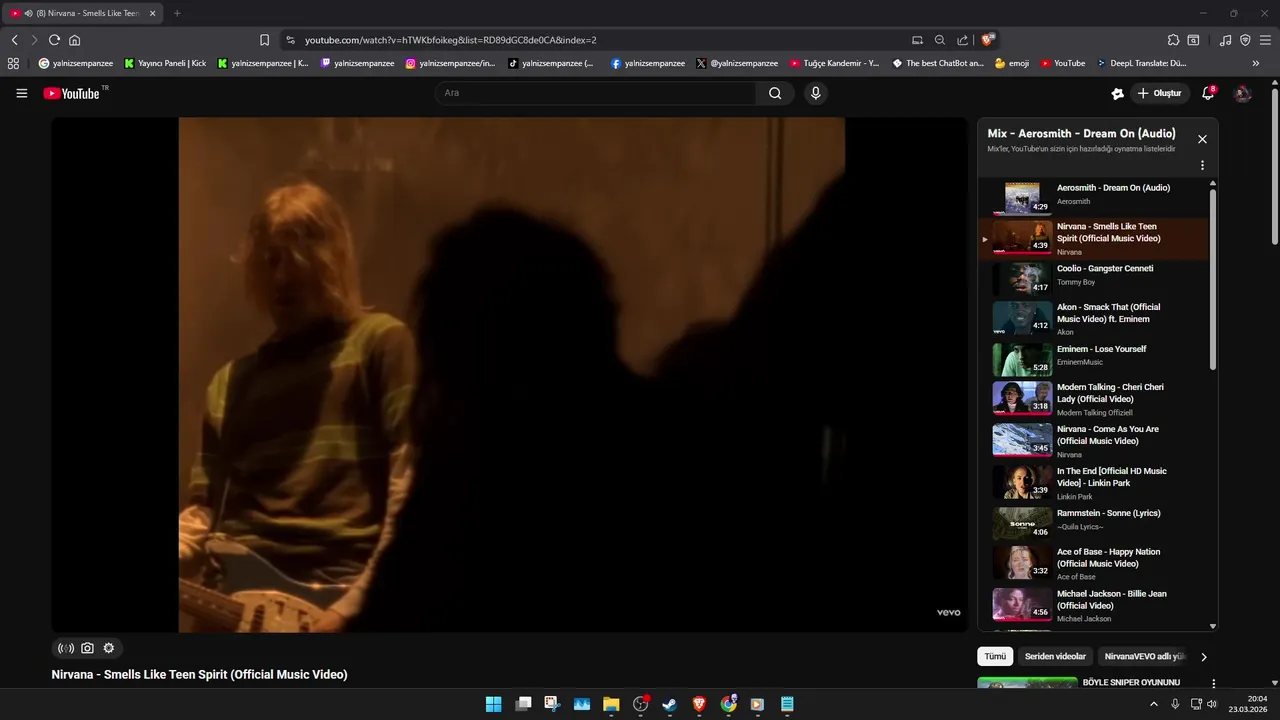Open Brave Shields lion icon
The image size is (1280, 720).
(988, 40)
